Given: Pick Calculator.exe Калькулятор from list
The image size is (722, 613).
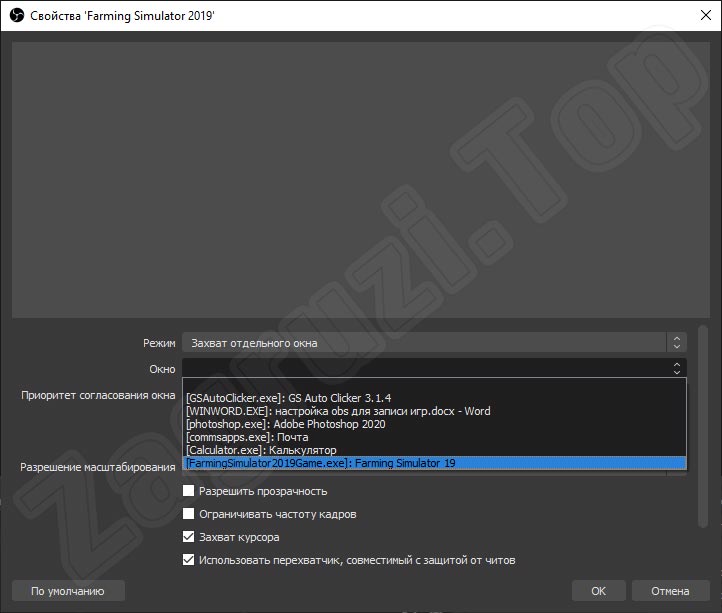Looking at the screenshot, I should [x=434, y=450].
